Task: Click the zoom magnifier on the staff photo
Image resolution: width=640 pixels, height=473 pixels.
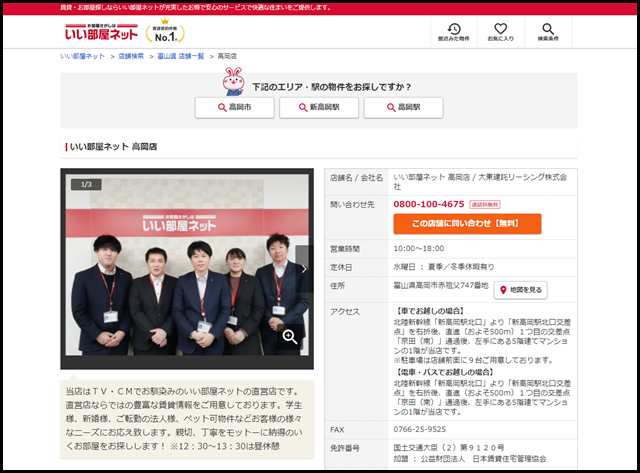Action: point(290,336)
